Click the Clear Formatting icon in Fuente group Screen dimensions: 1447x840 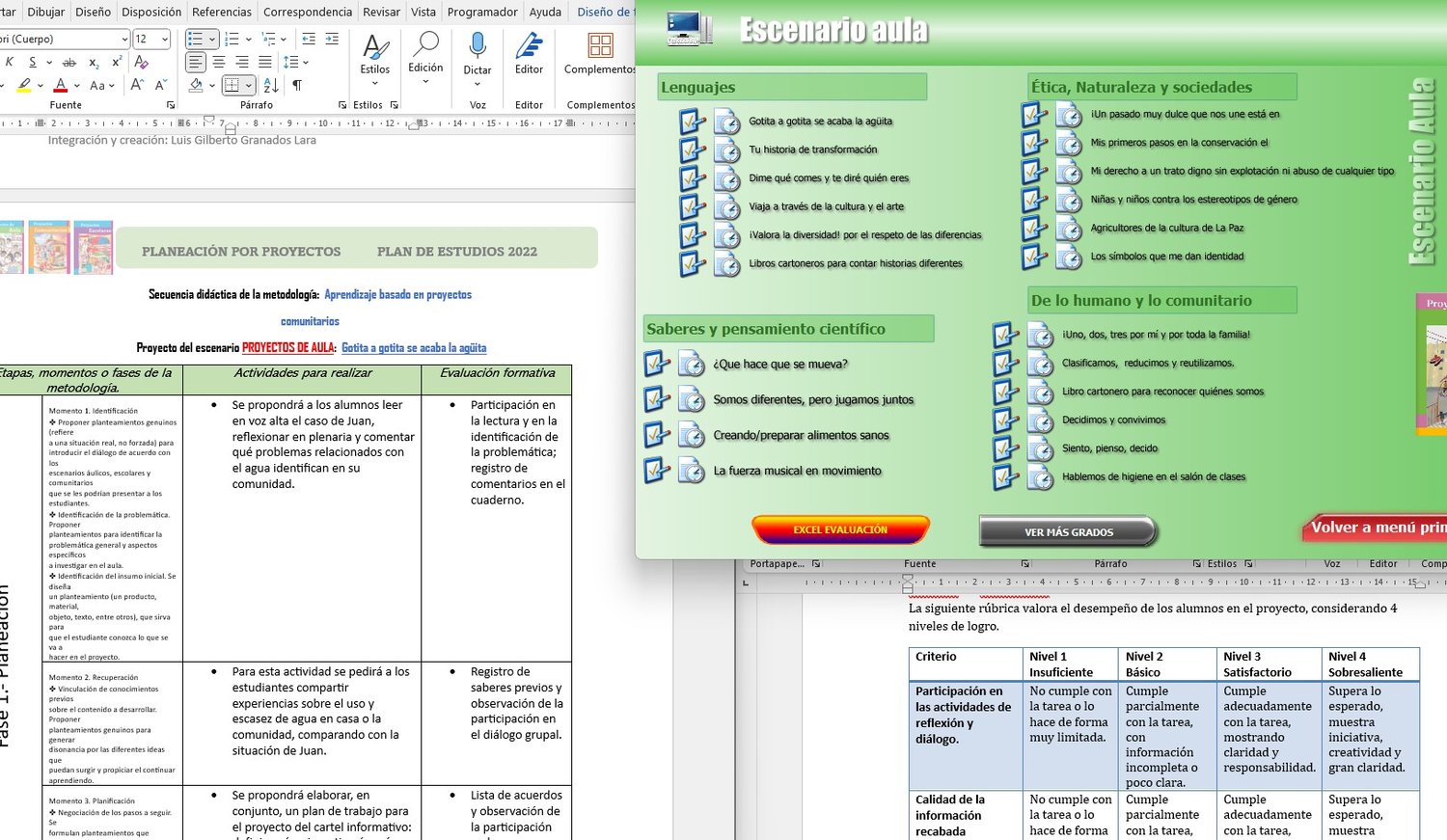(141, 62)
